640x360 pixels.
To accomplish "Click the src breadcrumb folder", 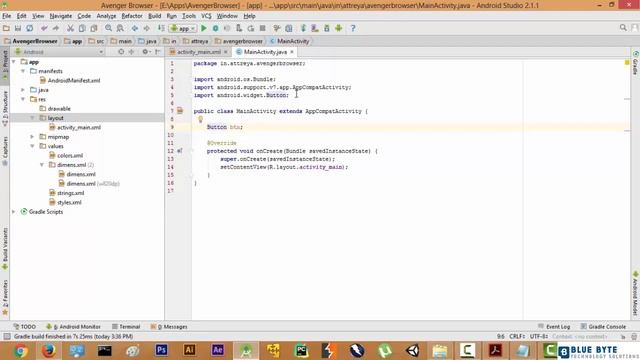I will point(96,41).
